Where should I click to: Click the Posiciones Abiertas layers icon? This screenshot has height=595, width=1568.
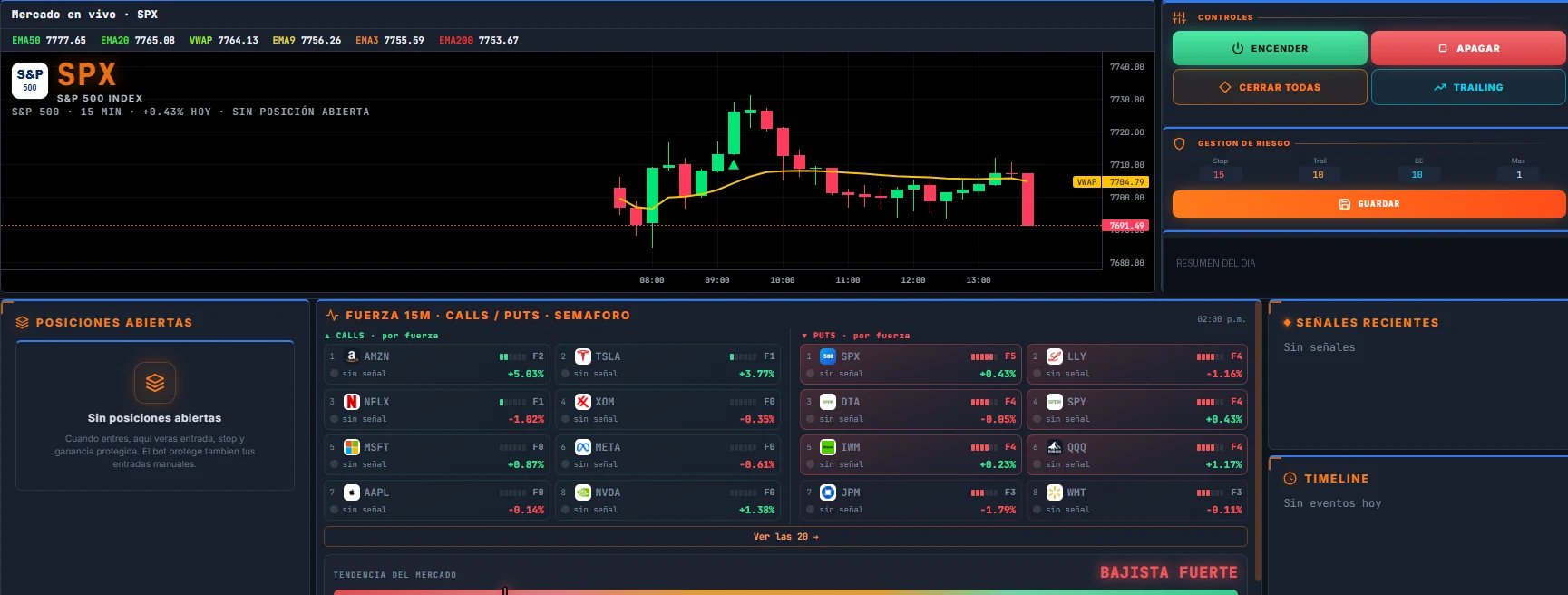click(x=23, y=322)
